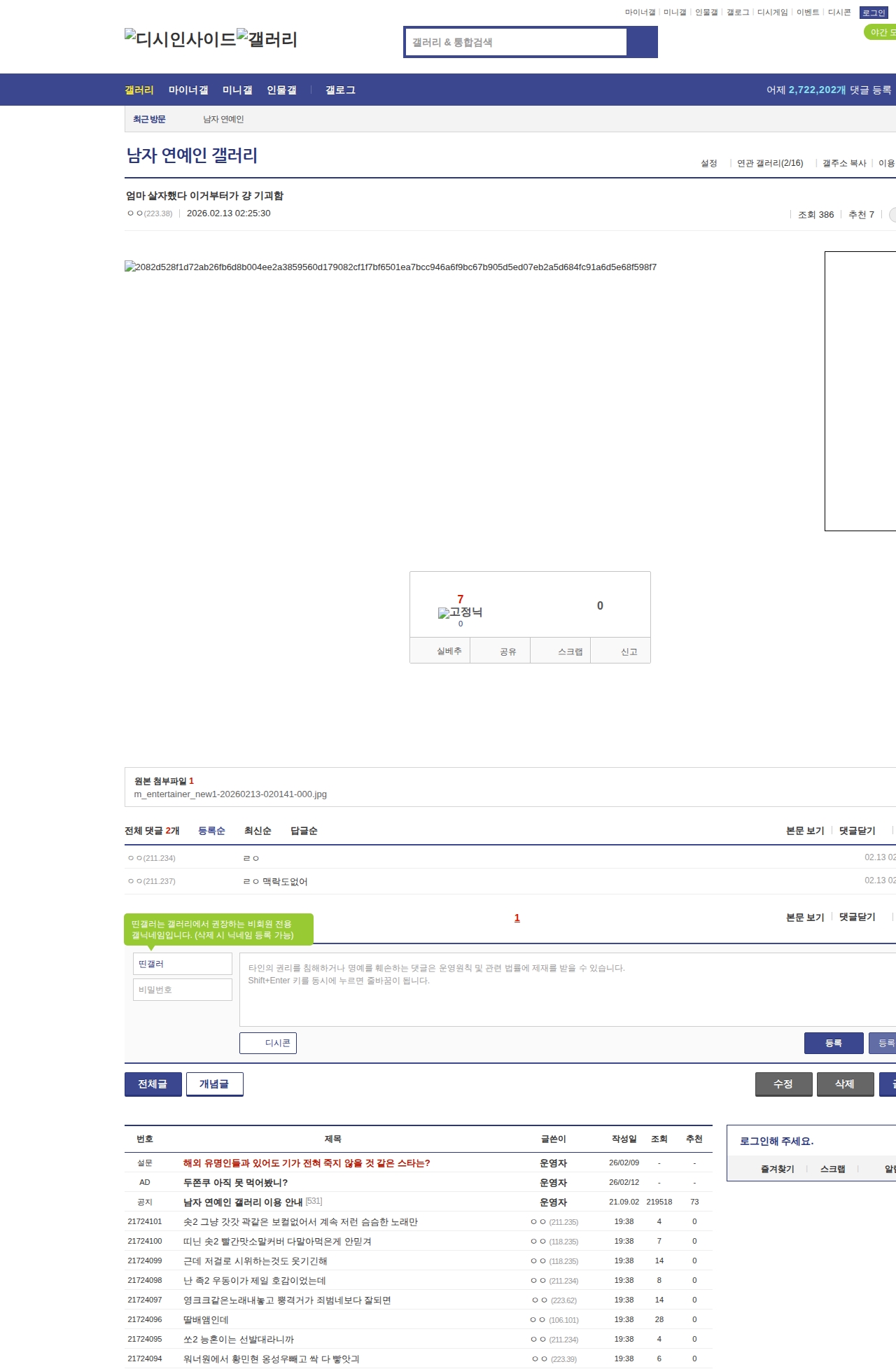Image resolution: width=896 pixels, height=1369 pixels.
Task: Click the blue search submit button
Action: 642,42
